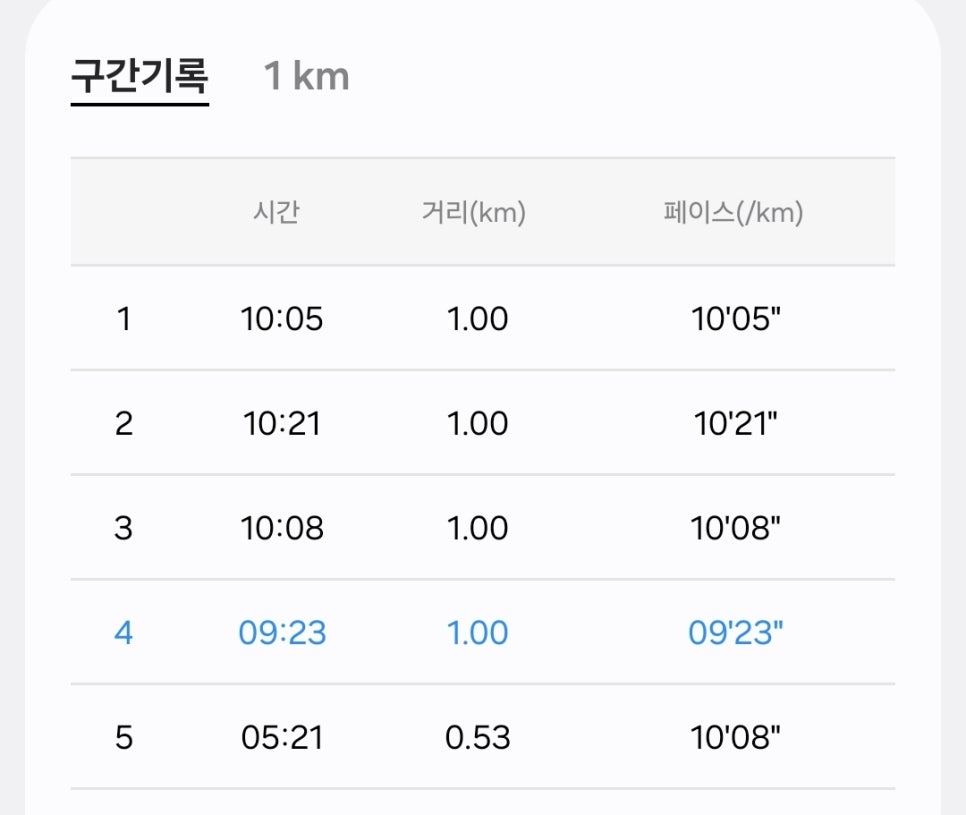The image size is (966, 815).
Task: Select lap row number 2
Action: coord(483,423)
